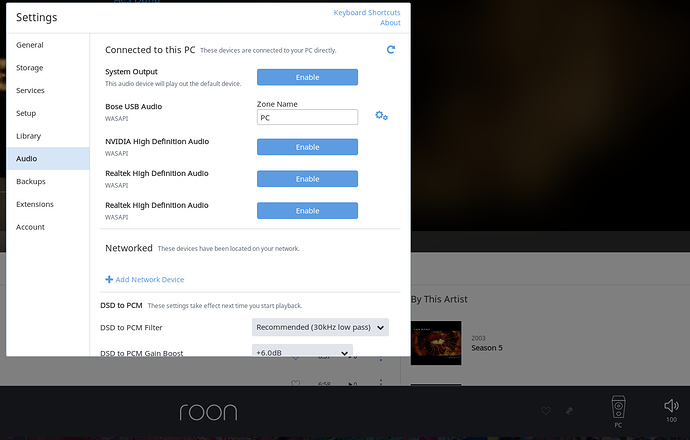
Task: Click the Season 5 album title
Action: tap(487, 348)
